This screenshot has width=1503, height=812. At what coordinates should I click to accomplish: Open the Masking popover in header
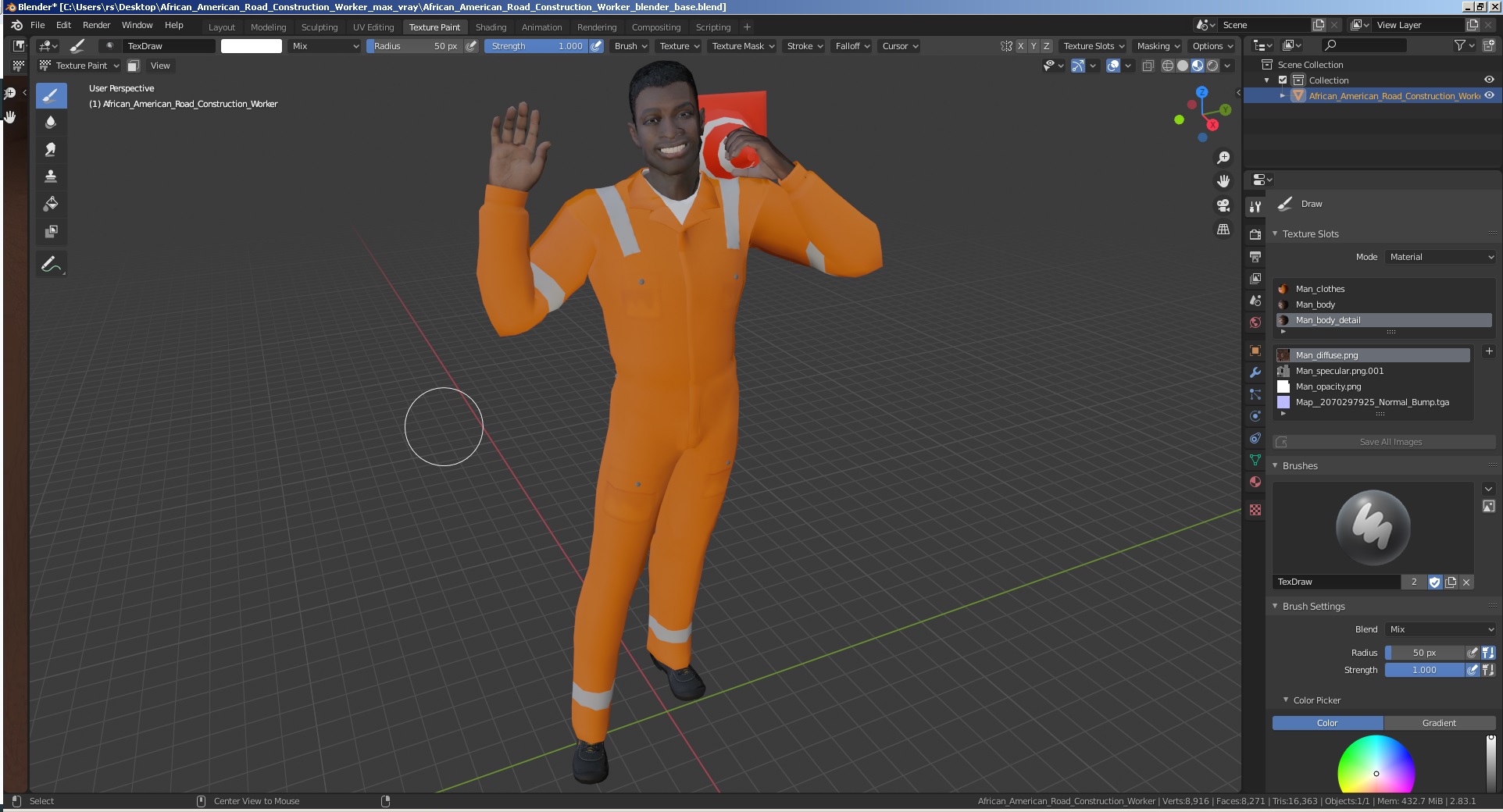click(x=1158, y=46)
